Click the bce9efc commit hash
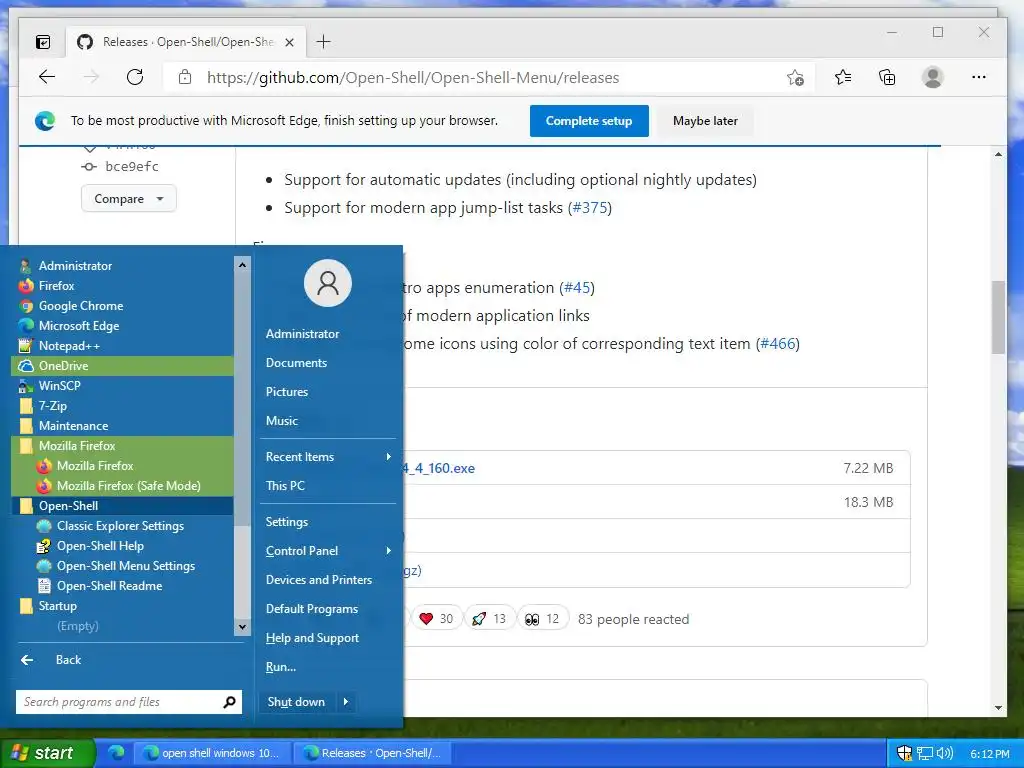This screenshot has width=1024, height=768. pos(131,167)
